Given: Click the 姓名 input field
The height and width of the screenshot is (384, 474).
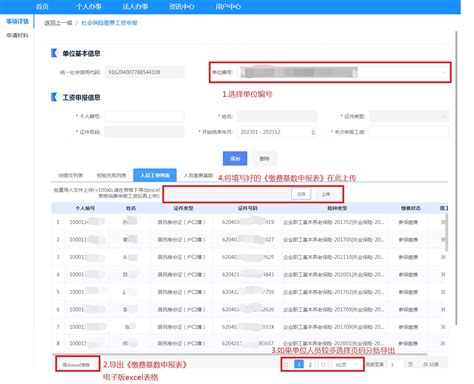Looking at the screenshot, I should pyautogui.click(x=277, y=116).
